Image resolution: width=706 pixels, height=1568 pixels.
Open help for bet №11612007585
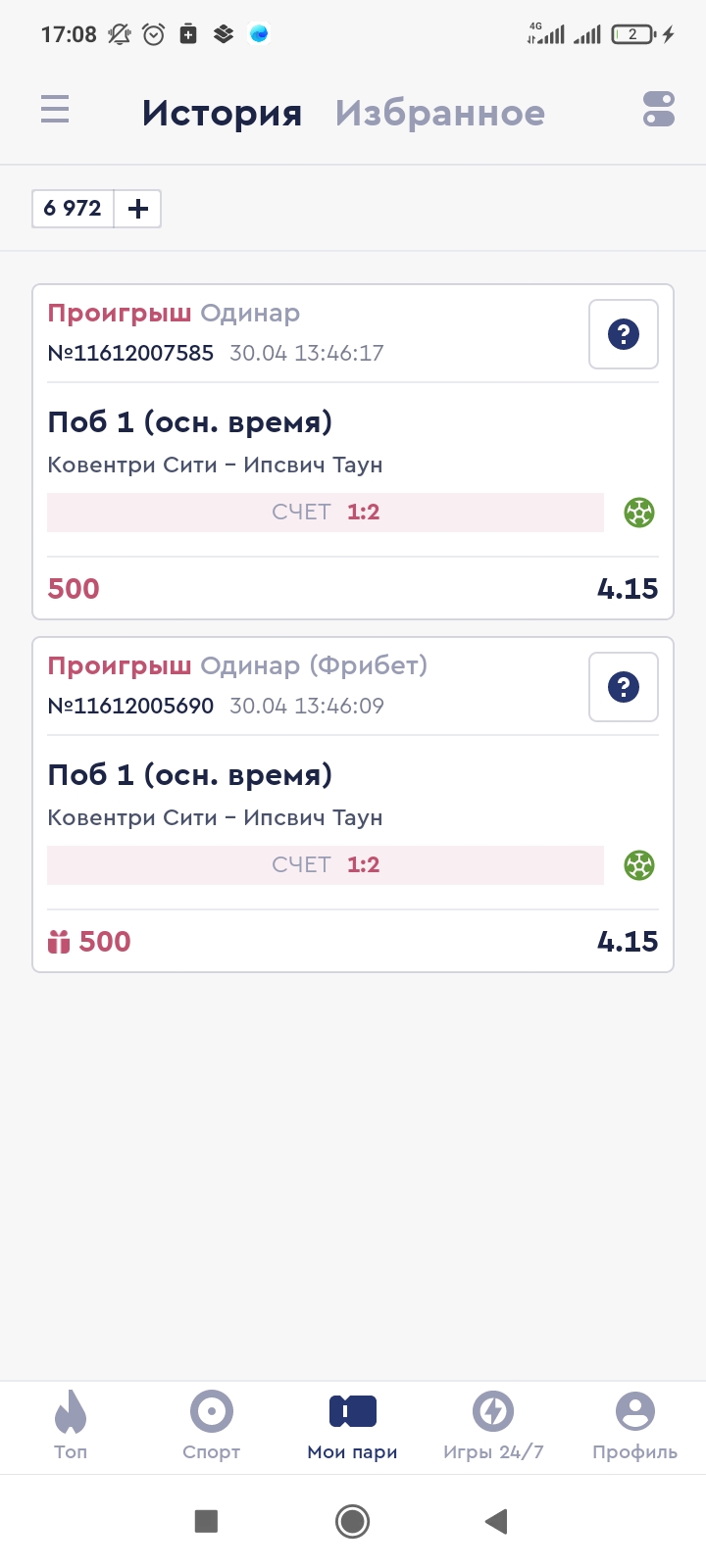(624, 334)
